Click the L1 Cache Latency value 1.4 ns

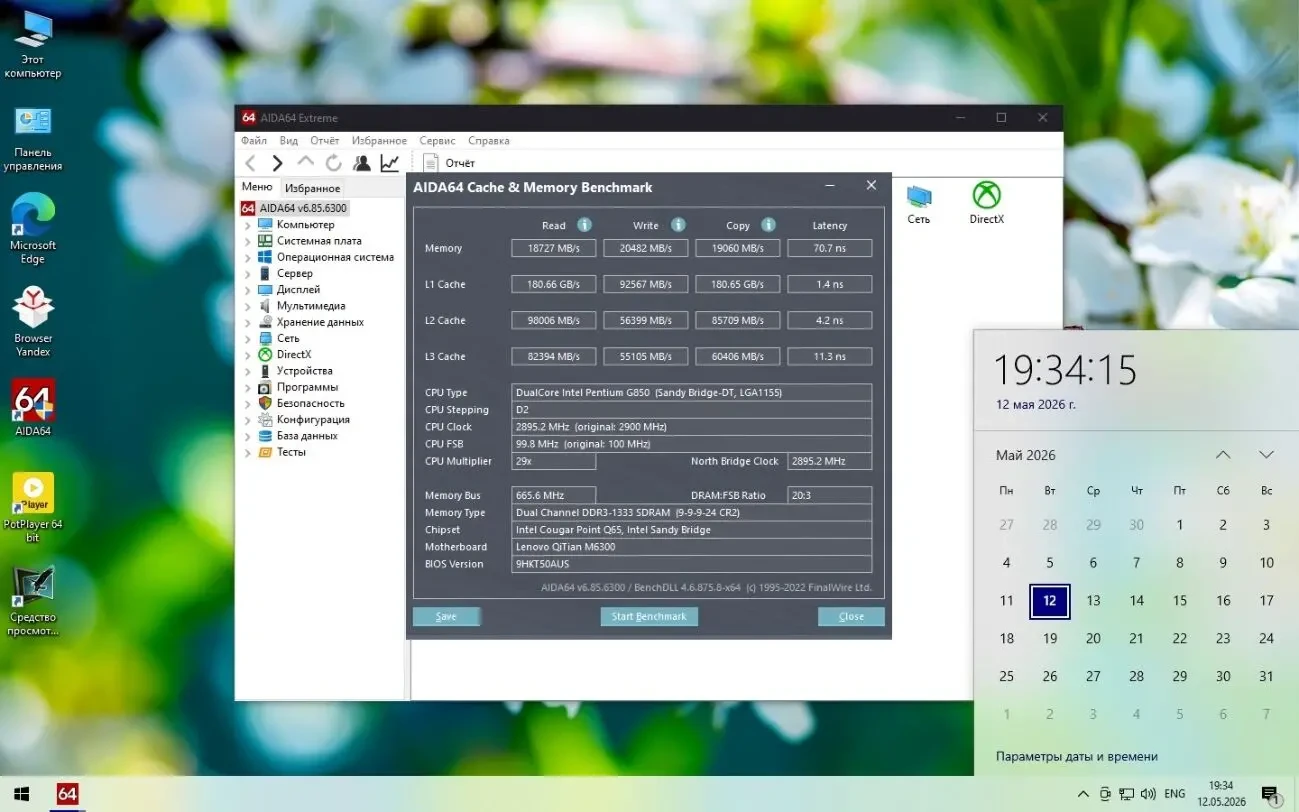(830, 284)
